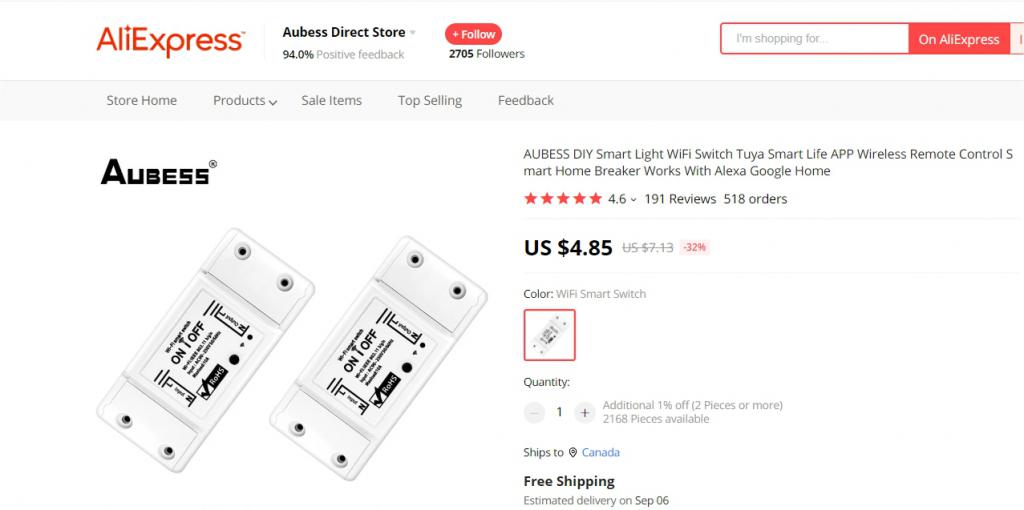Open the 191 Reviews link

click(680, 199)
